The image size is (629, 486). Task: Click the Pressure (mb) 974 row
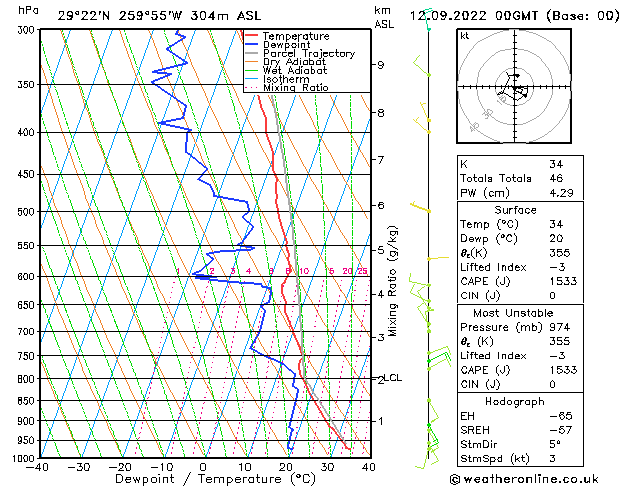point(520,327)
